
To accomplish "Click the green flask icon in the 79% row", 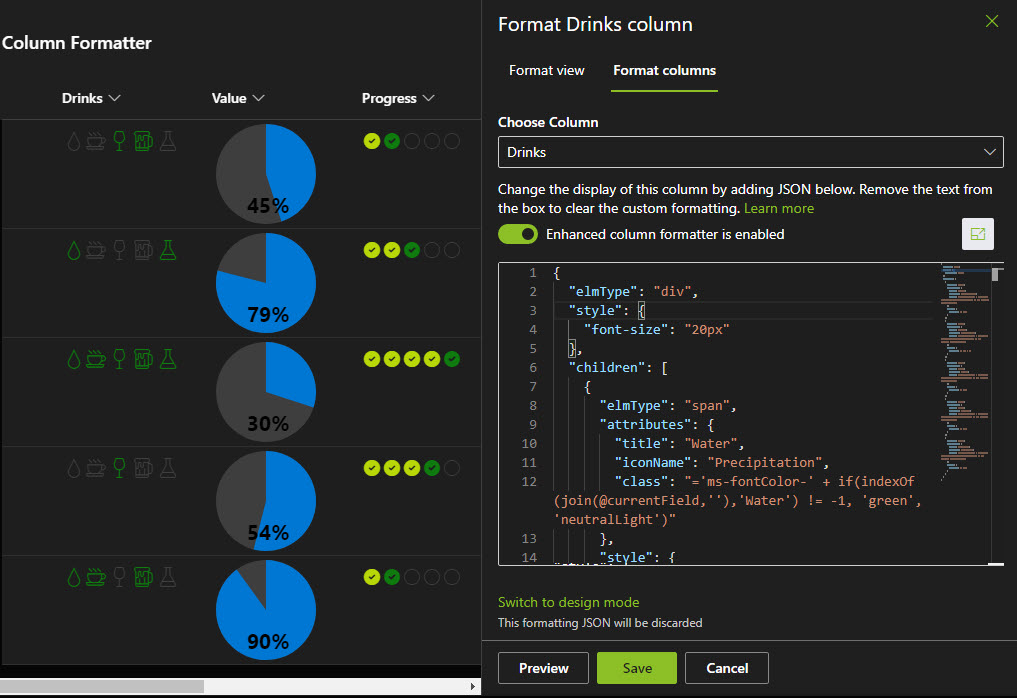I will click(x=167, y=250).
